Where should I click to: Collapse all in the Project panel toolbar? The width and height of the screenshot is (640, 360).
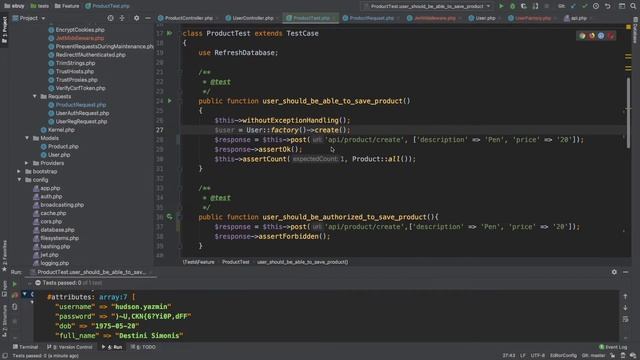coord(122,18)
